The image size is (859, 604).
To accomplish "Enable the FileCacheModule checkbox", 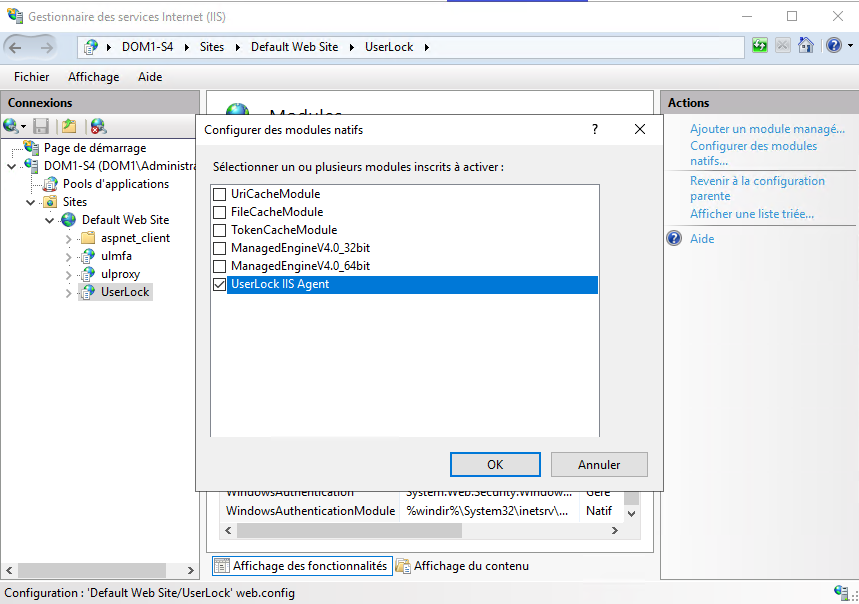I will (x=219, y=212).
